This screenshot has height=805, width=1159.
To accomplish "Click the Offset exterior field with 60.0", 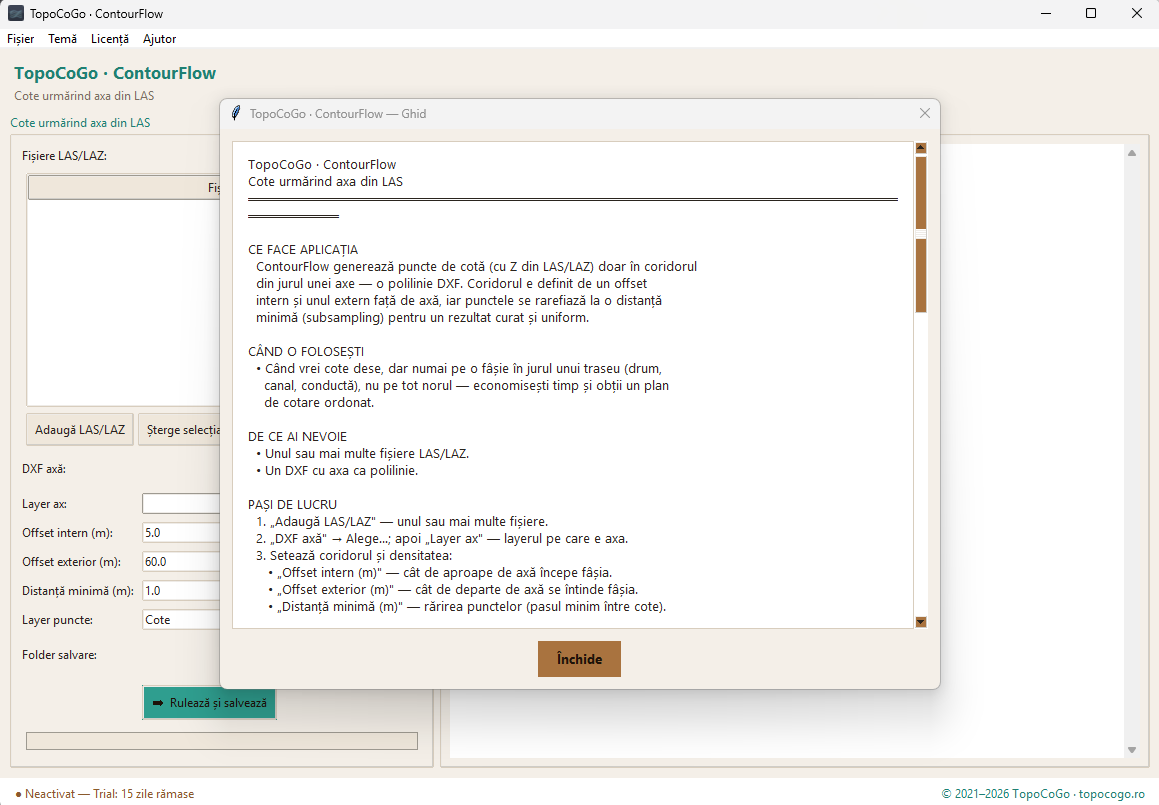I will [x=181, y=562].
